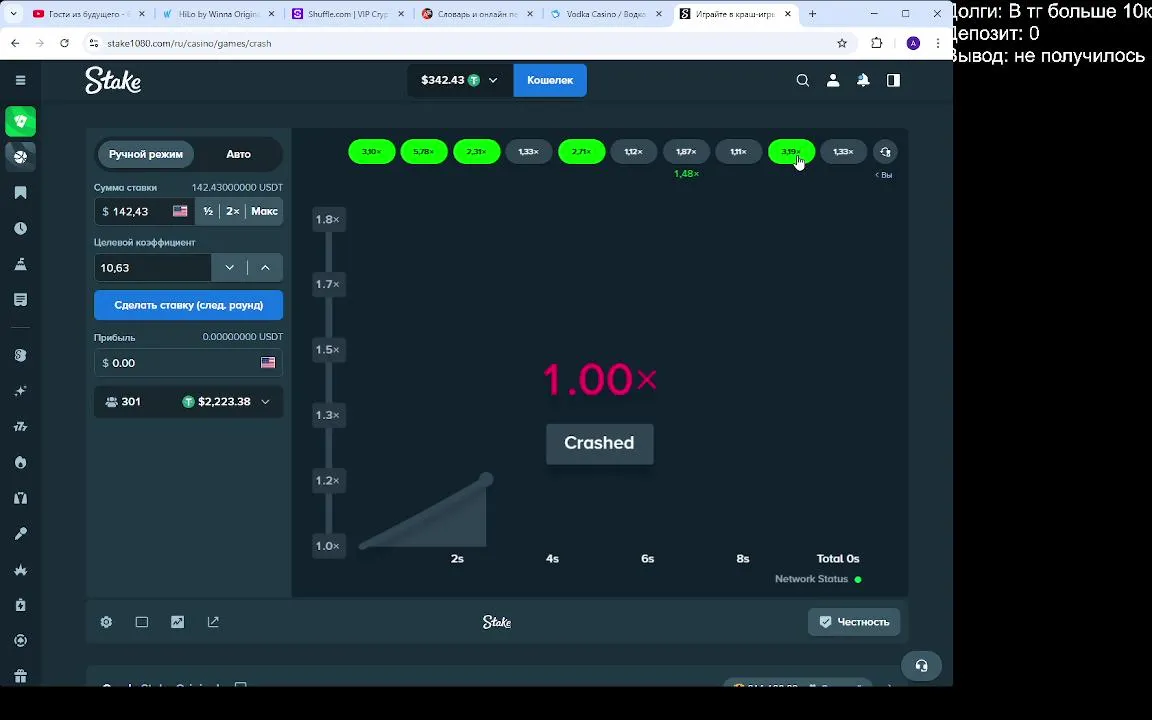Toggle the right side panel from the header
This screenshot has height=720, width=1152.
[893, 80]
